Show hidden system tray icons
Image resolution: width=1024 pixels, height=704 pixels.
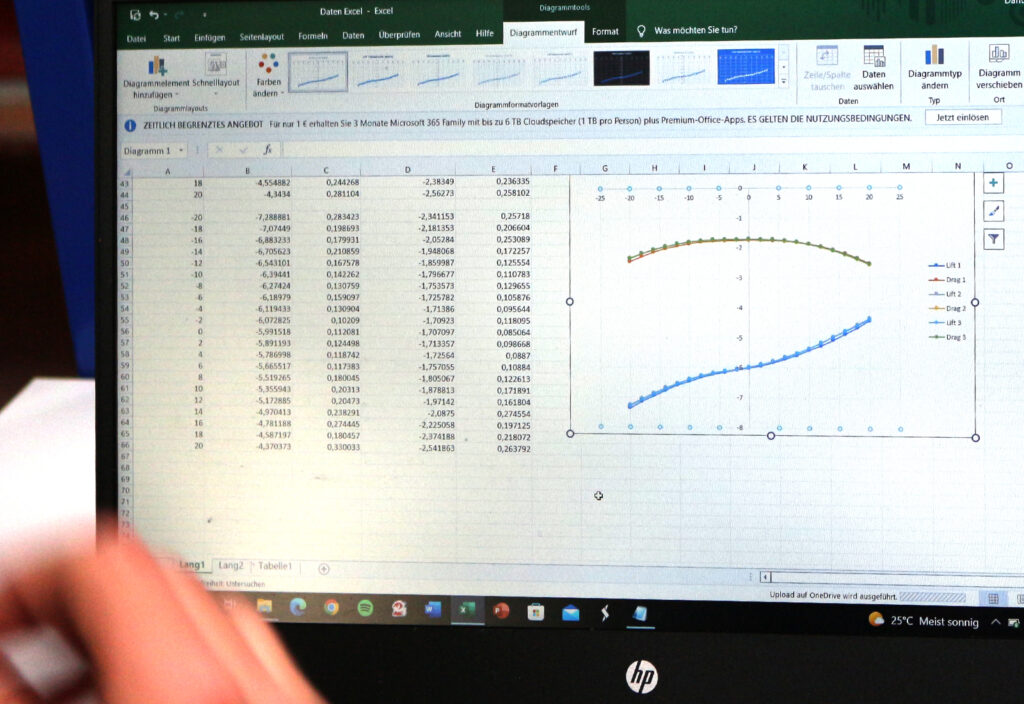(x=995, y=622)
